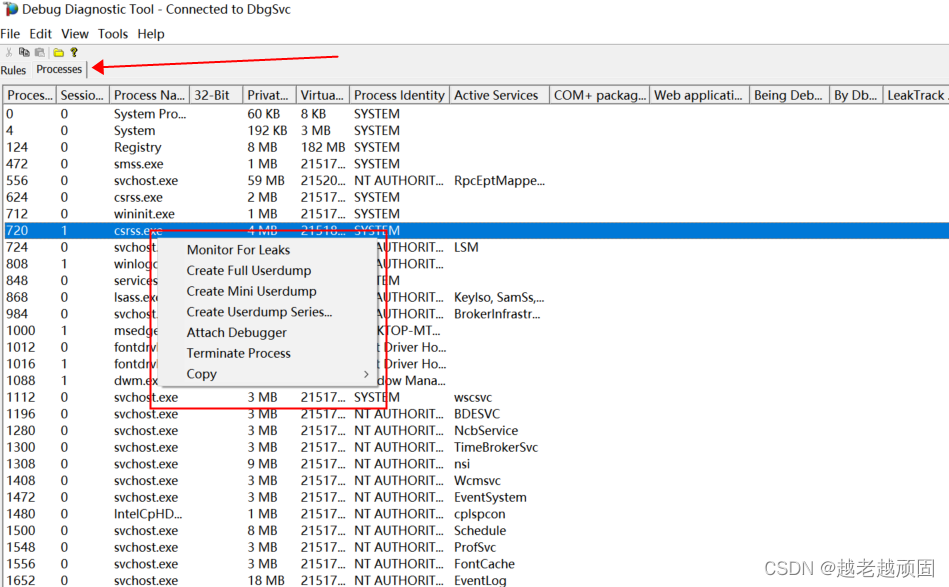Sort by Private bytes column header
Image resolution: width=949 pixels, height=587 pixels.
pos(269,95)
